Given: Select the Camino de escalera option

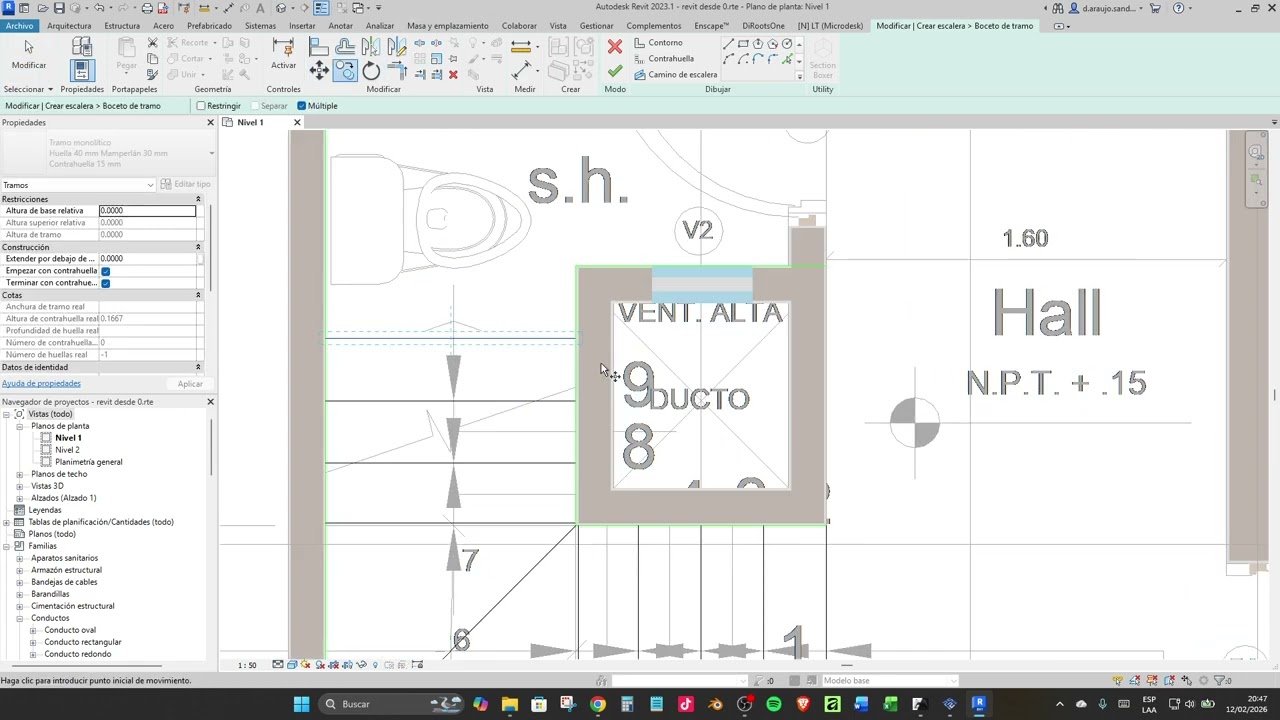Looking at the screenshot, I should click(x=675, y=75).
